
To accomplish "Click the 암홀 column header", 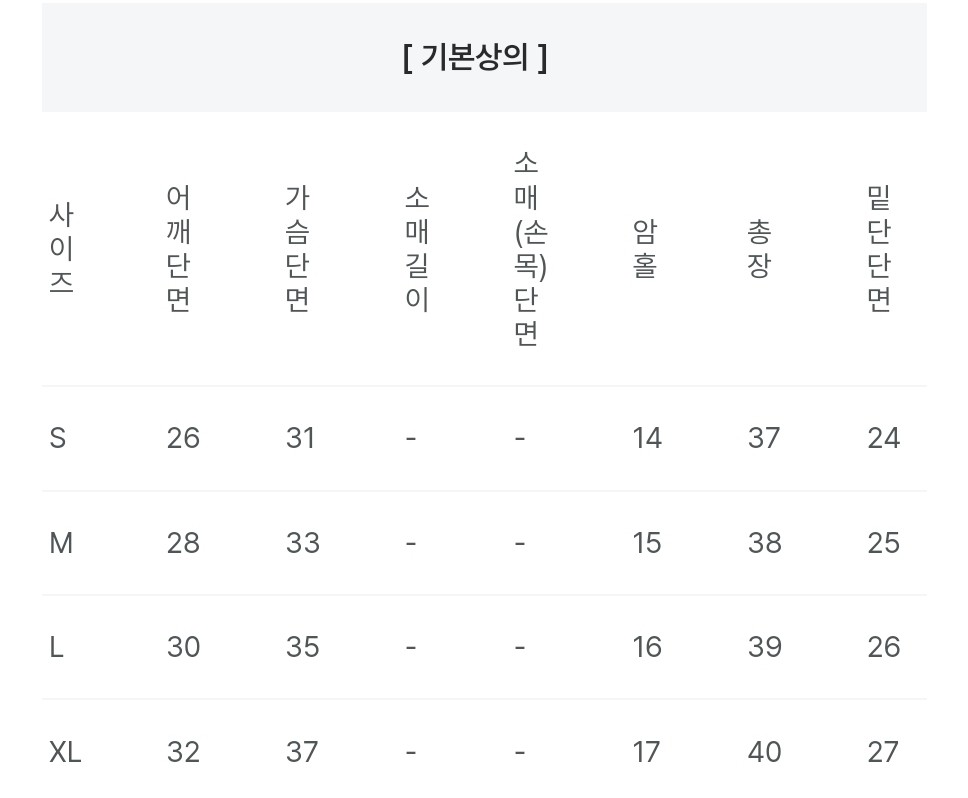I will point(645,248).
